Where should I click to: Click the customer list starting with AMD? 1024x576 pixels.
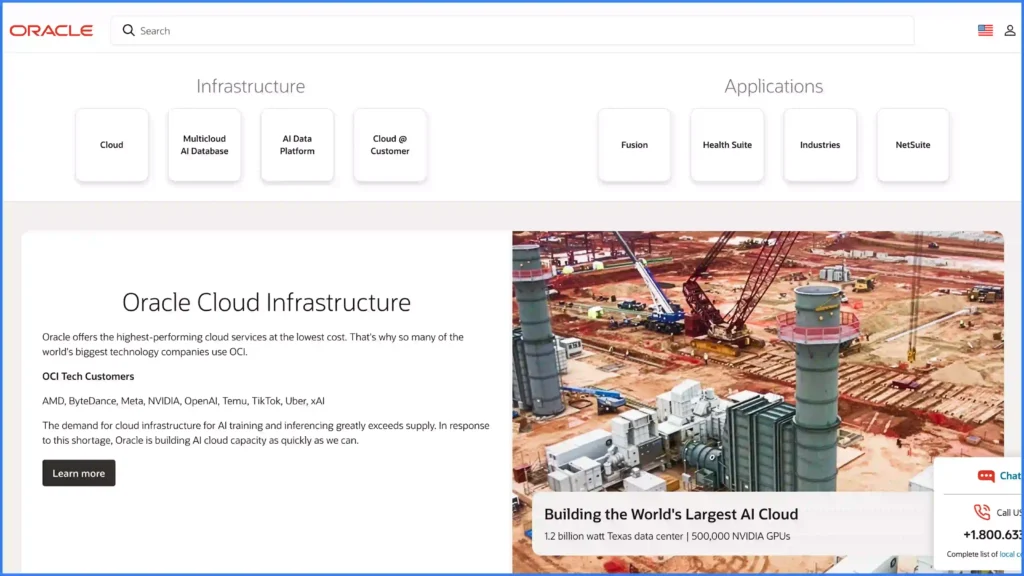(184, 401)
